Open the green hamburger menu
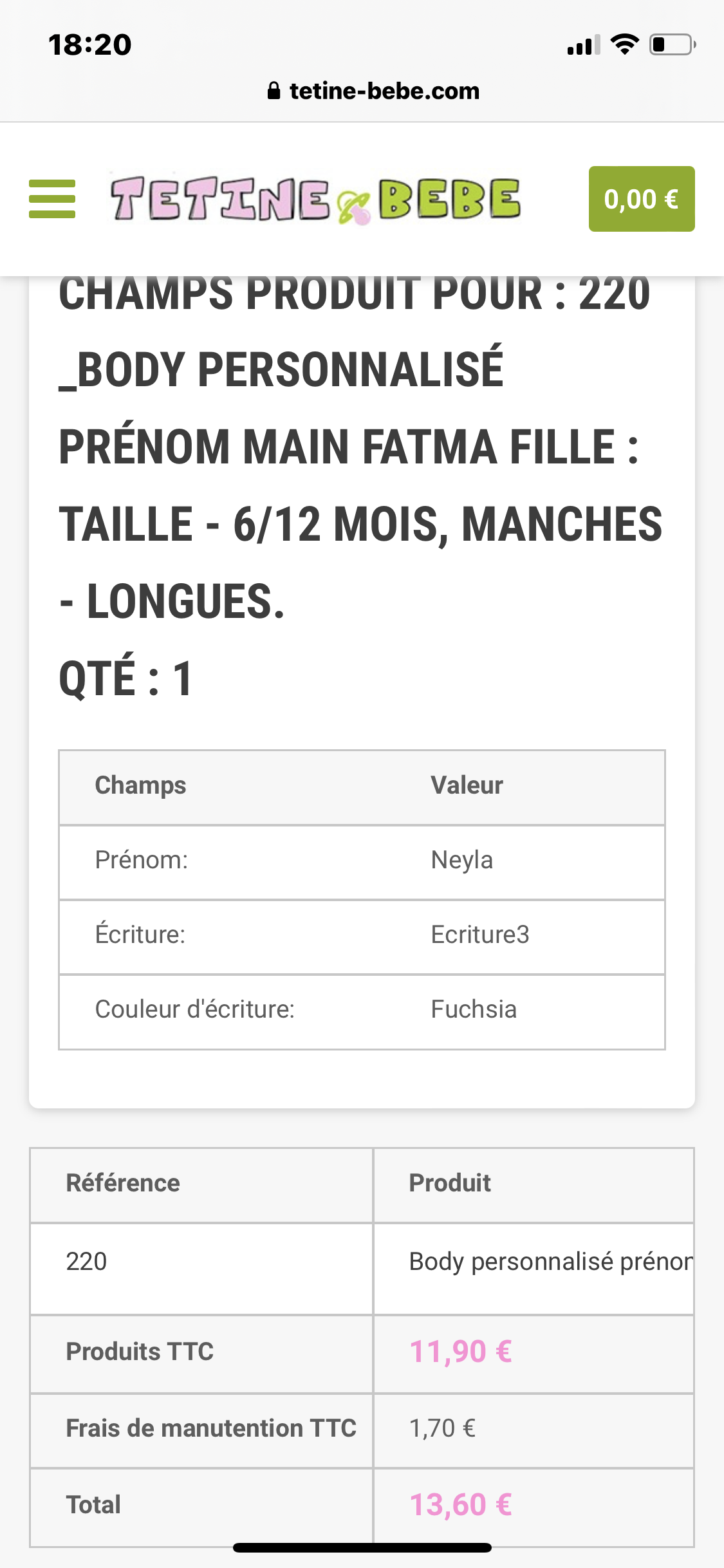724x1568 pixels. click(52, 199)
